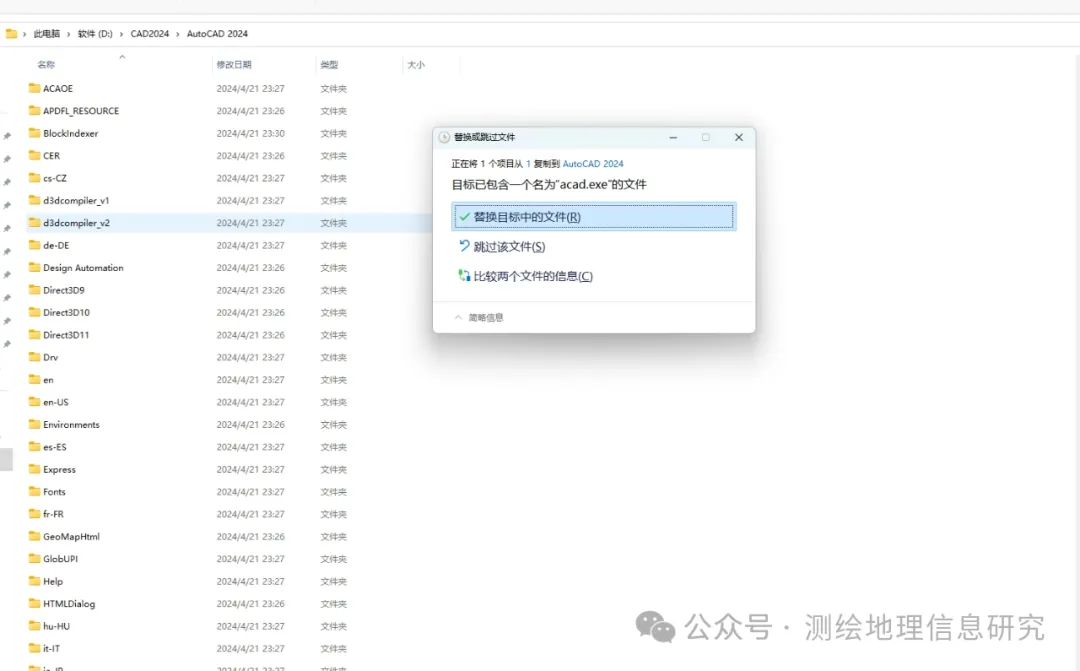
Task: Select the es-ES folder icon
Action: click(x=34, y=446)
